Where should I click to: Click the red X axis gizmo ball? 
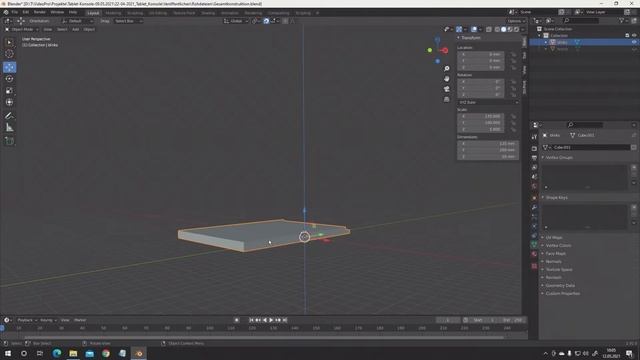(x=445, y=51)
